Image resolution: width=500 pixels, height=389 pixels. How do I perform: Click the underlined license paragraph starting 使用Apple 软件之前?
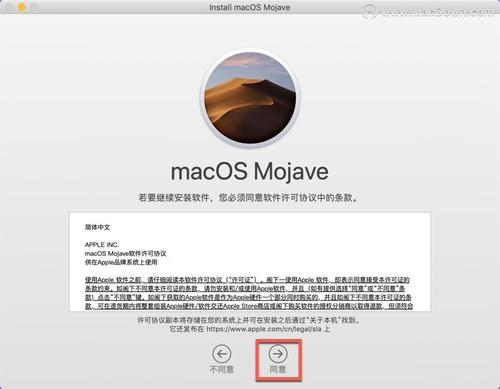(249, 293)
